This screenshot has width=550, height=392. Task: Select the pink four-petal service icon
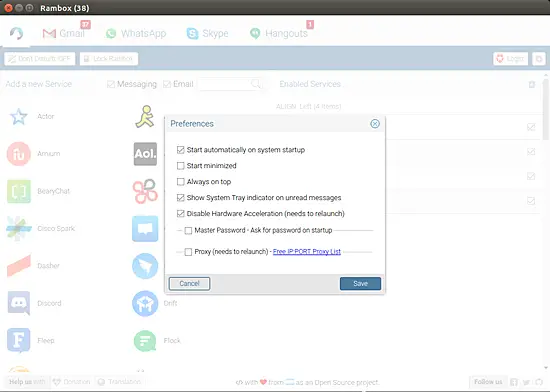pos(145,191)
